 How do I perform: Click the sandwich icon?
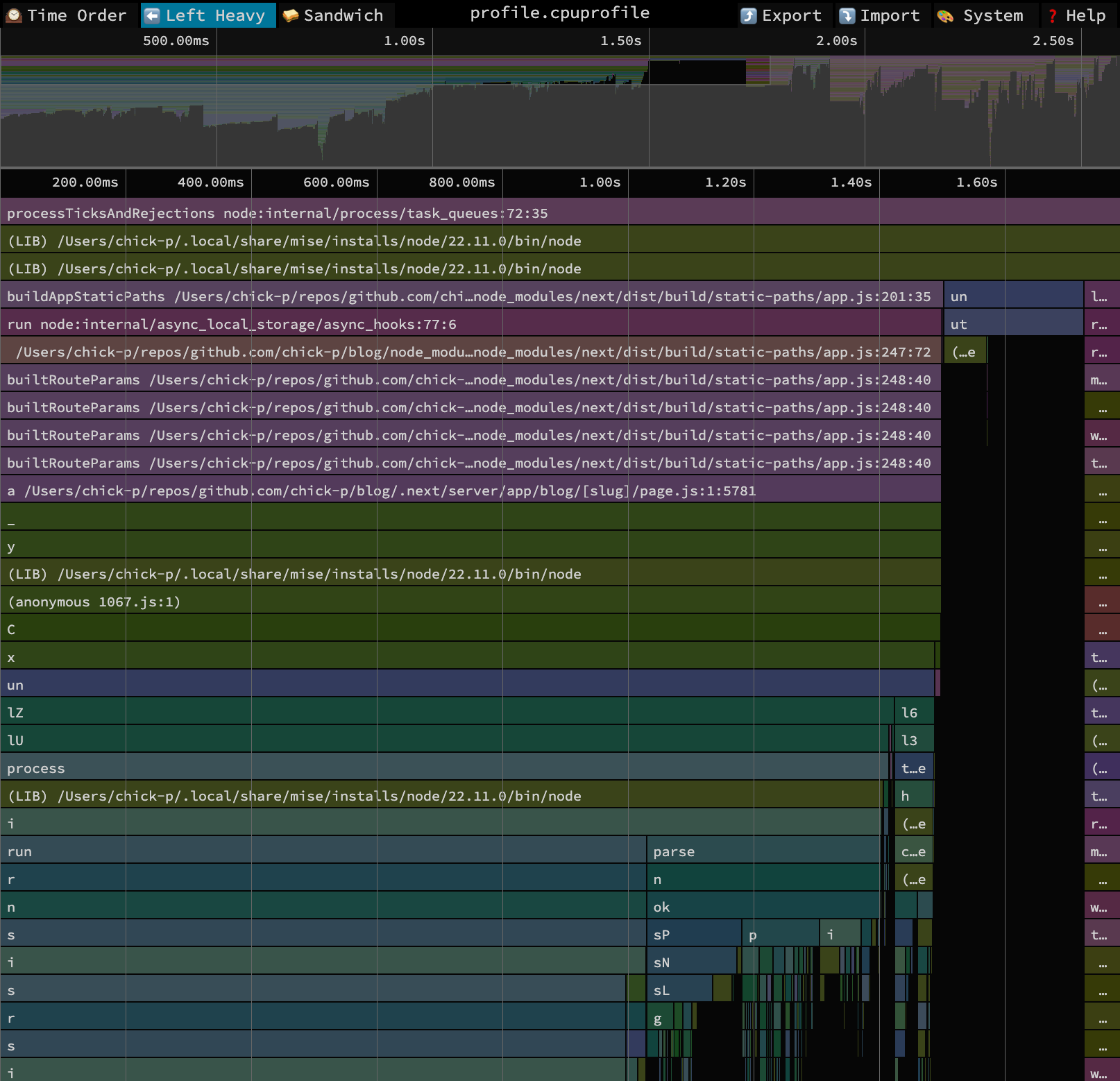(x=290, y=16)
